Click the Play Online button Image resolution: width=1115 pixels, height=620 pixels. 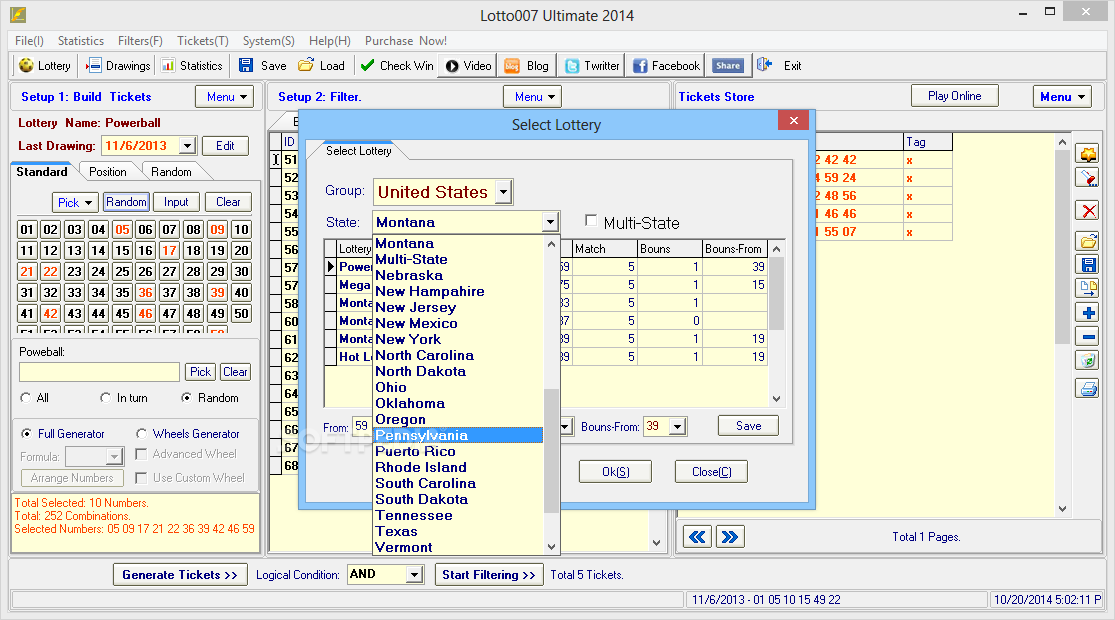(954, 96)
